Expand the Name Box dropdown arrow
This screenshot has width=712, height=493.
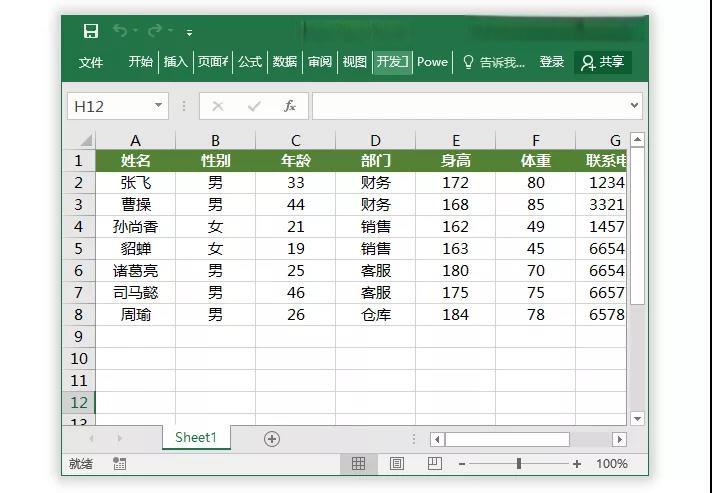(159, 106)
